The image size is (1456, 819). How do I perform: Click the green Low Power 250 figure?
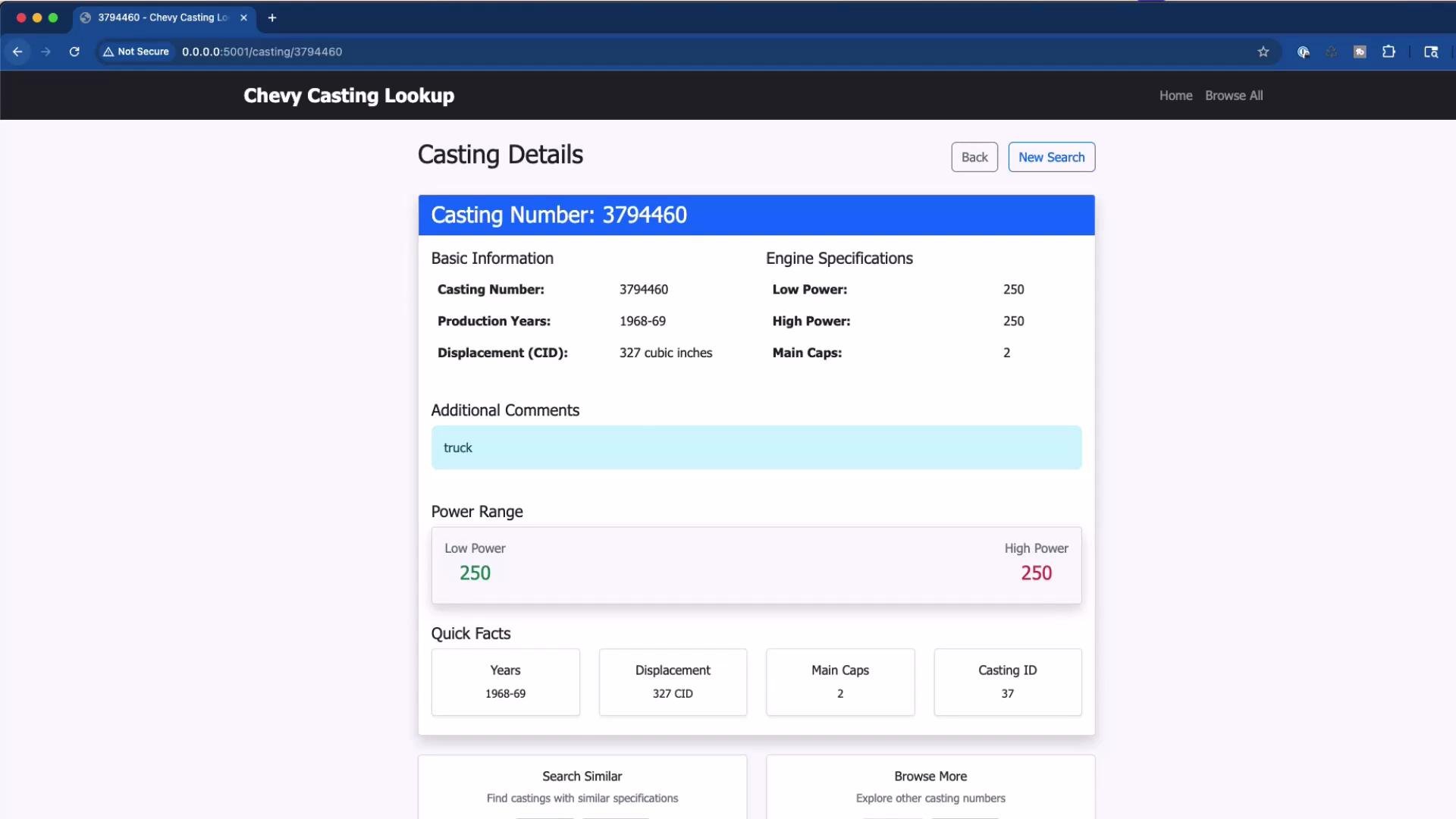pyautogui.click(x=475, y=573)
